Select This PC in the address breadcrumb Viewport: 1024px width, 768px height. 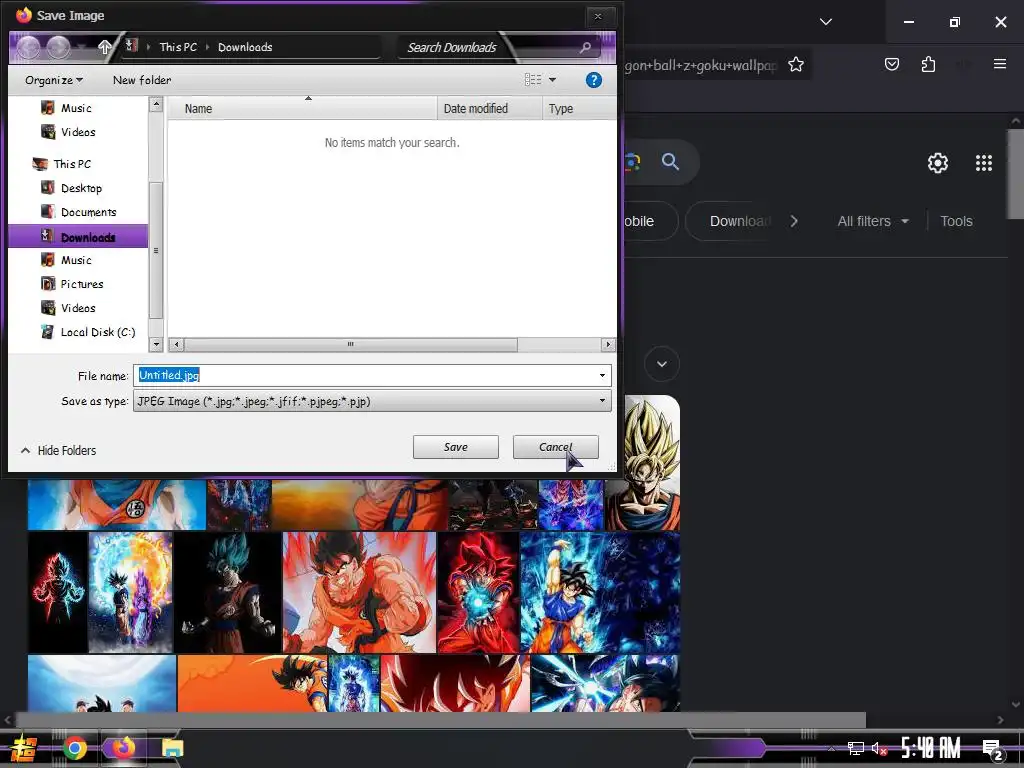[178, 47]
